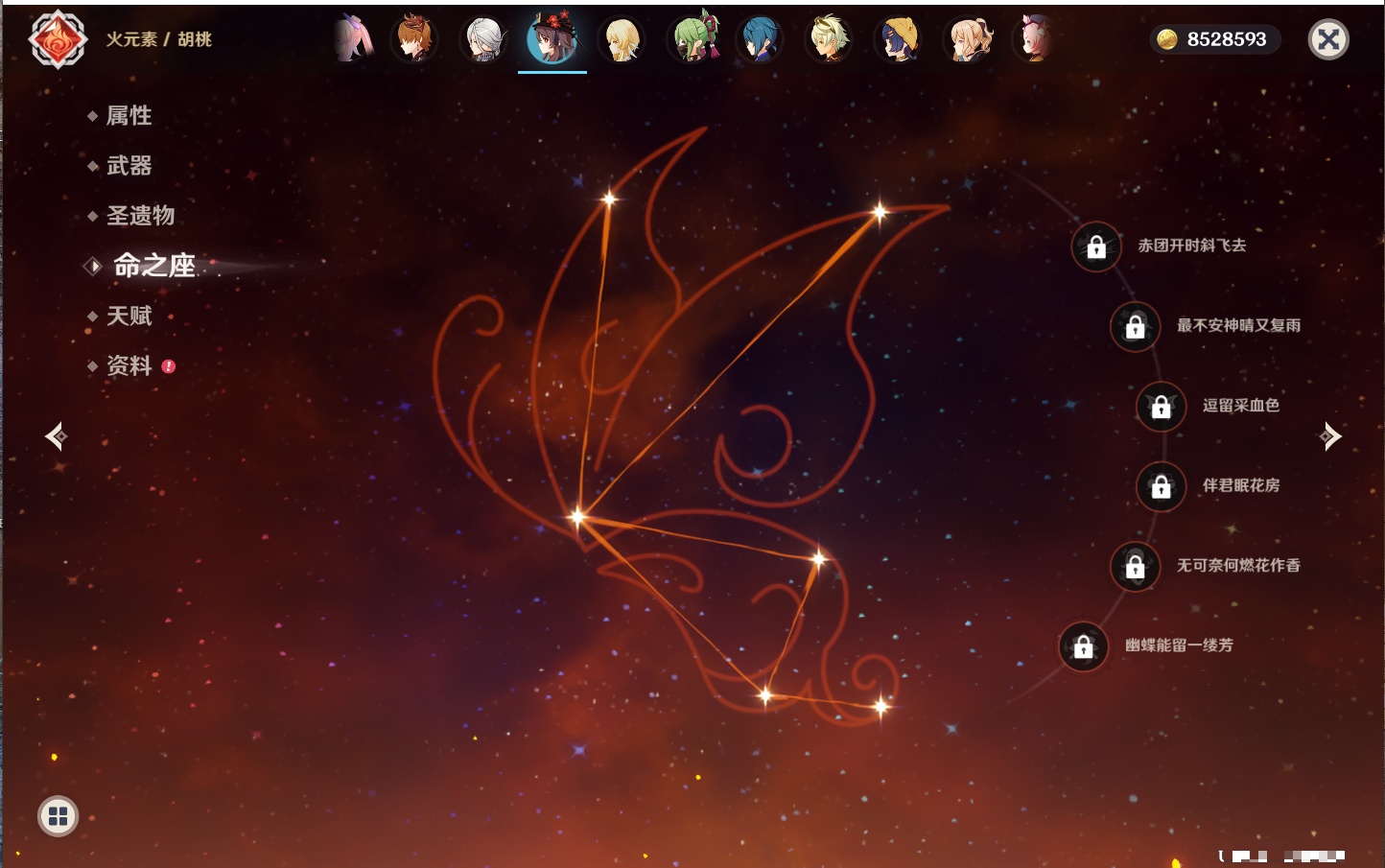Click the Mora balance 8528593
This screenshot has width=1385, height=868.
1227,39
